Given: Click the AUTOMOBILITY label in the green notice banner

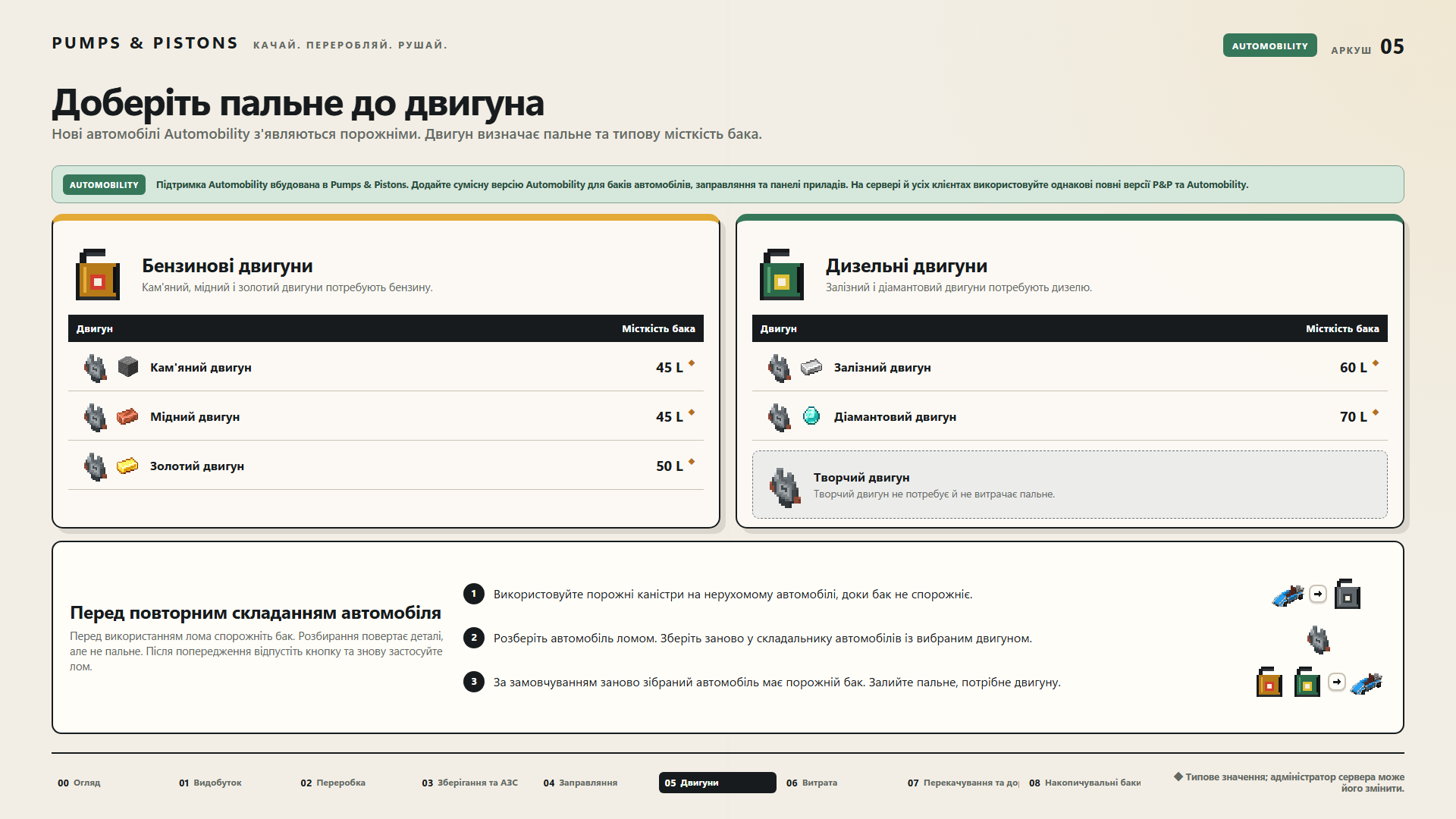Looking at the screenshot, I should click(x=104, y=184).
